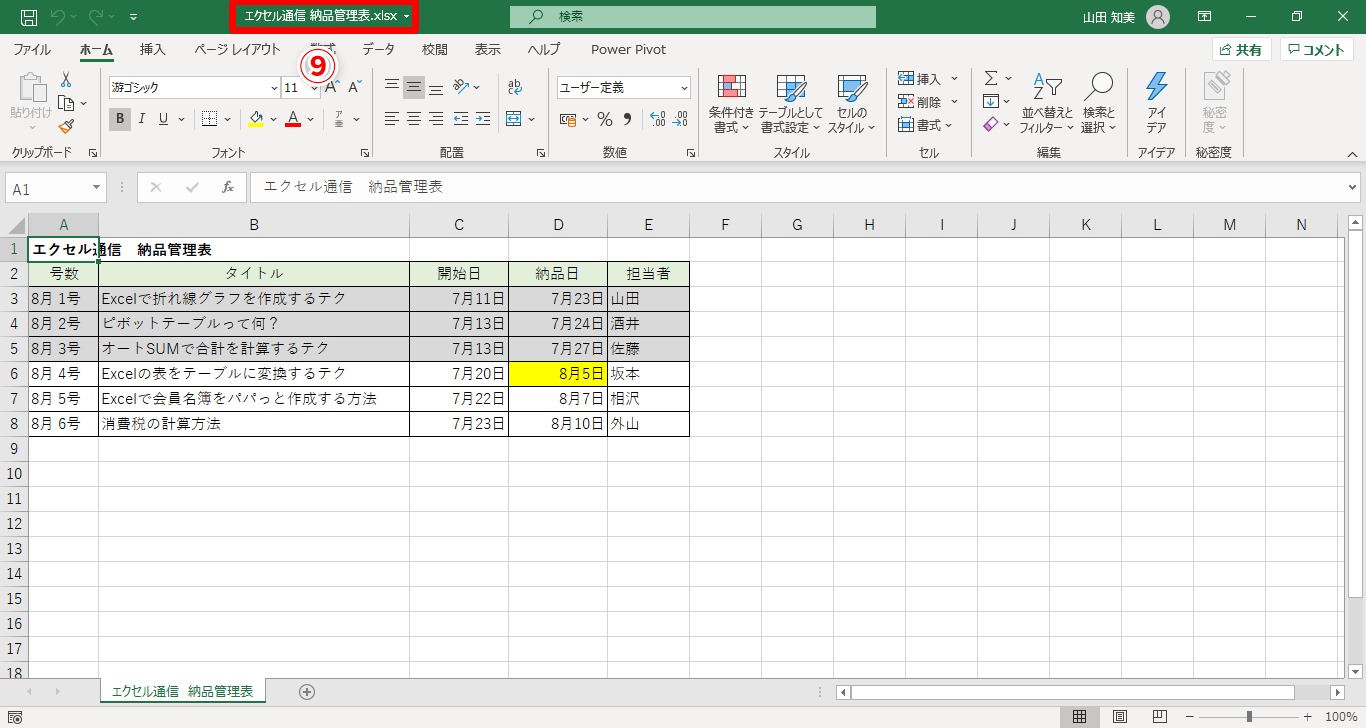Click 書式 button in セル group

[x=925, y=125]
